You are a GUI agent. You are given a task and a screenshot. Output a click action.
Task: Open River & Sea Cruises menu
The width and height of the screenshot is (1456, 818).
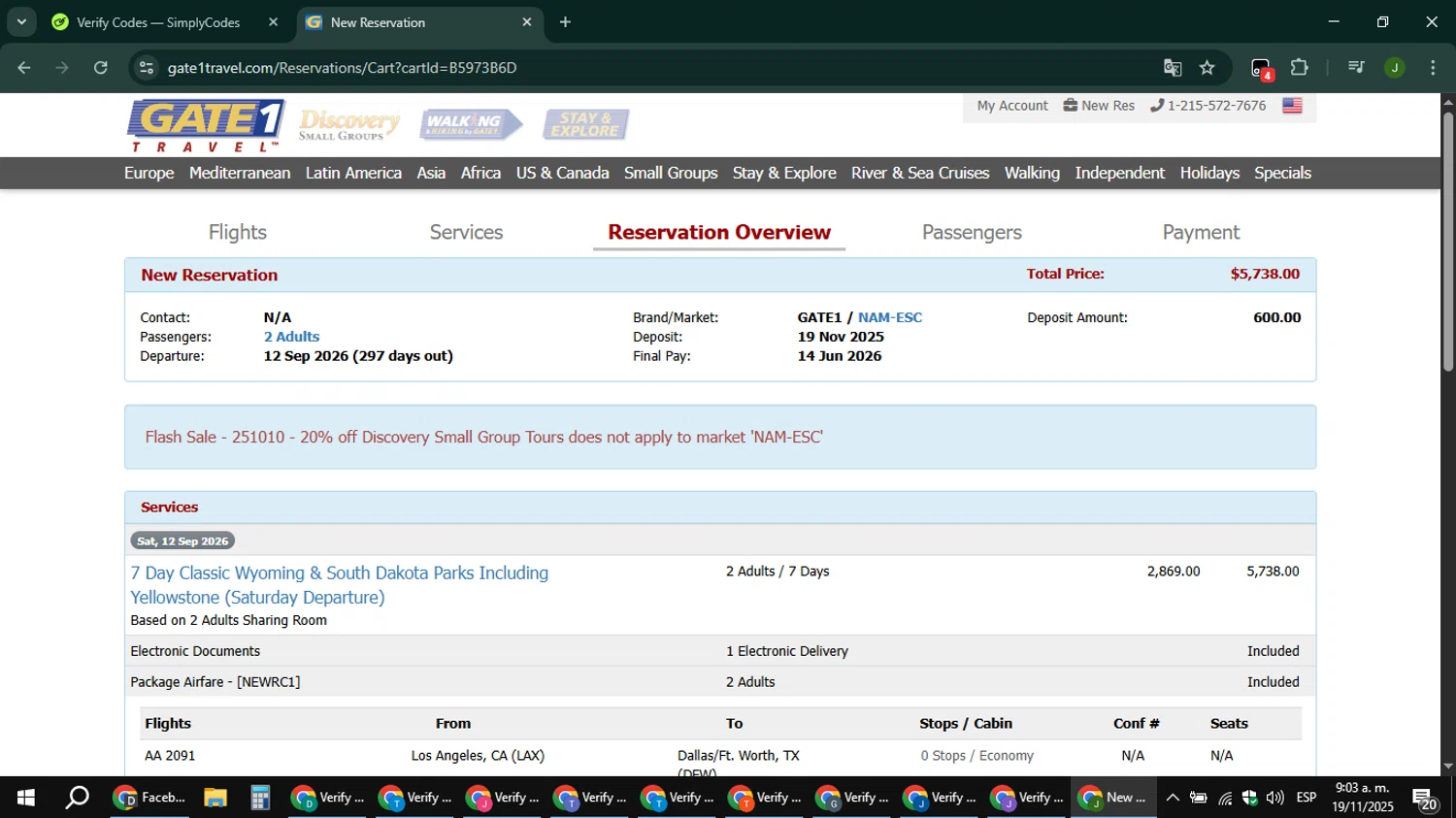coord(919,173)
